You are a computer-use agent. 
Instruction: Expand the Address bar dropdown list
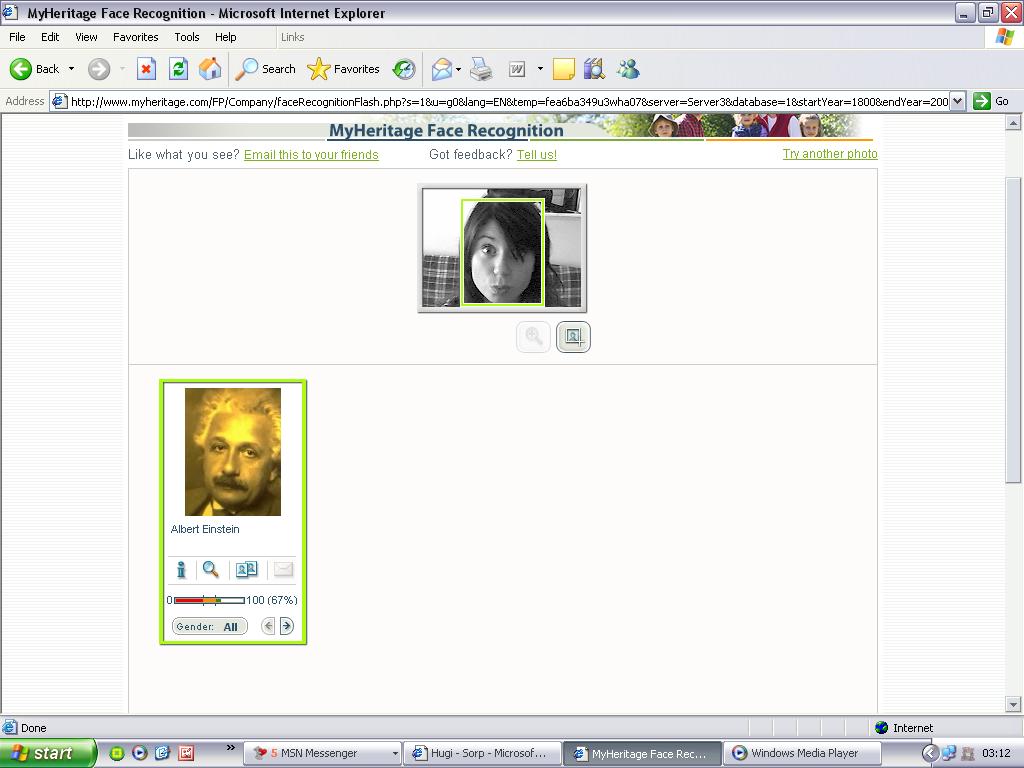[957, 101]
